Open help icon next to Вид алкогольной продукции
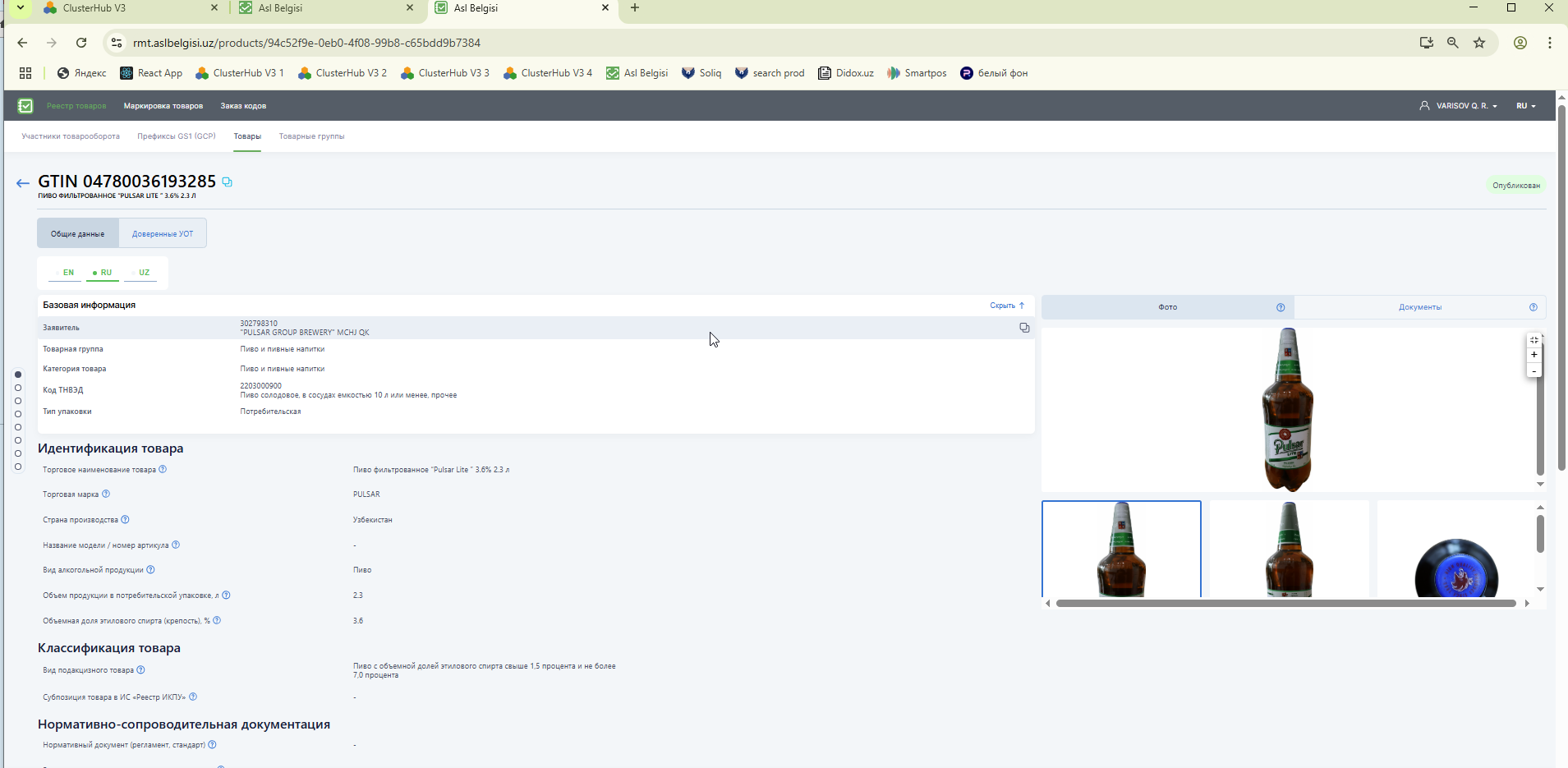The image size is (1568, 768). tap(150, 570)
